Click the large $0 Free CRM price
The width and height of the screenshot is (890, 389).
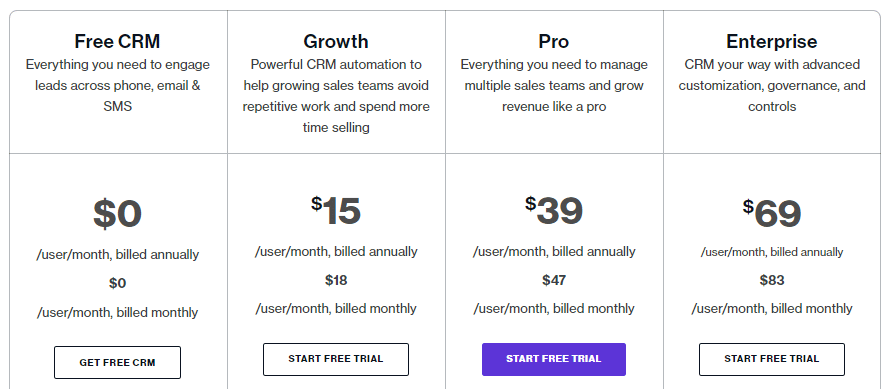(117, 214)
